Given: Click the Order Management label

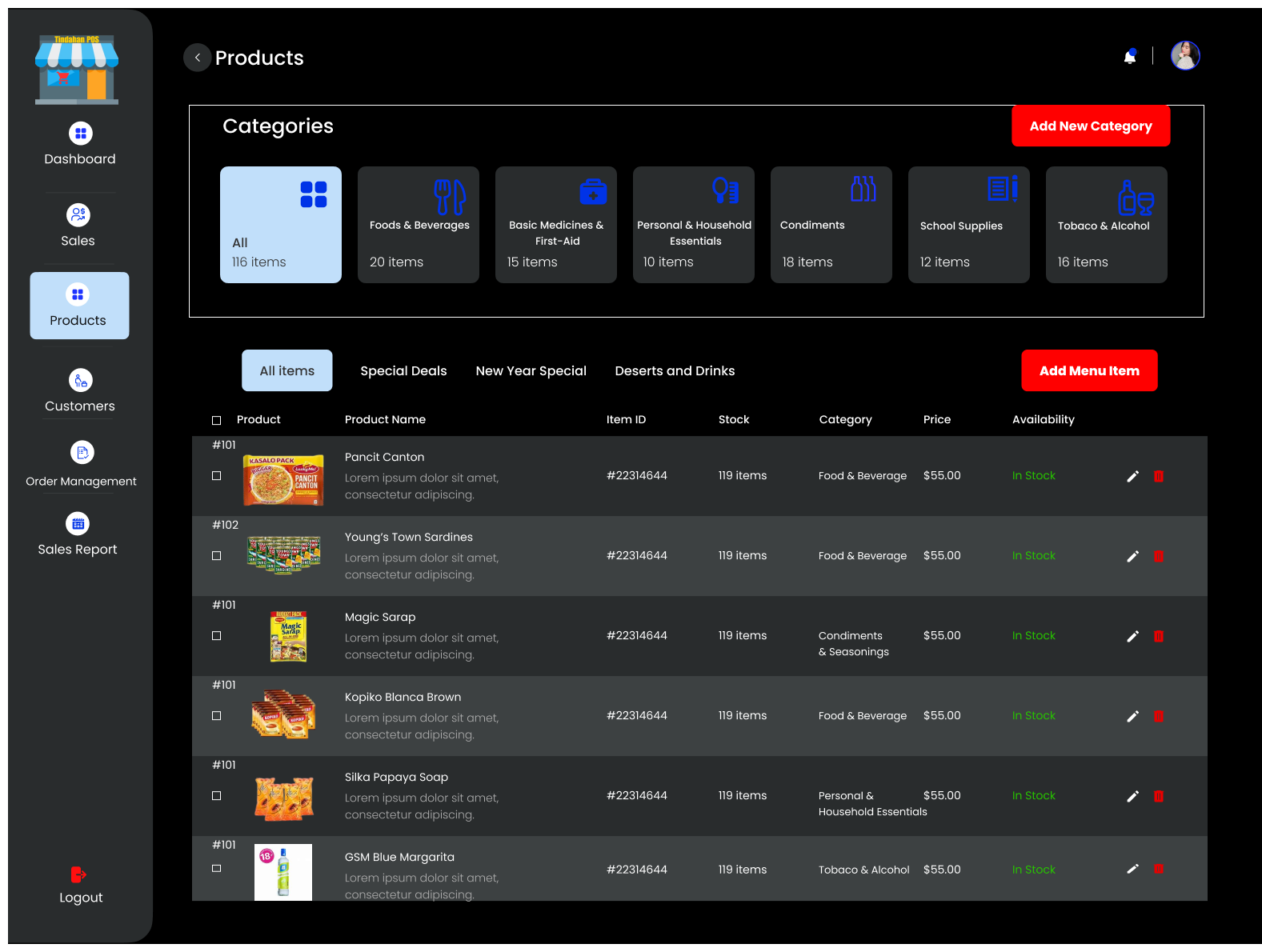Looking at the screenshot, I should [81, 482].
